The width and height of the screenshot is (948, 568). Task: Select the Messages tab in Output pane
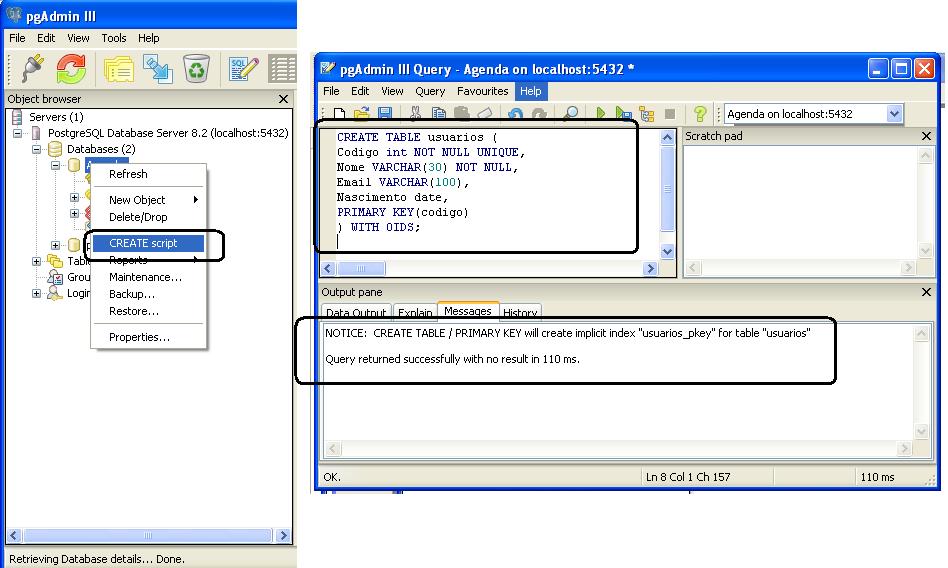point(467,311)
